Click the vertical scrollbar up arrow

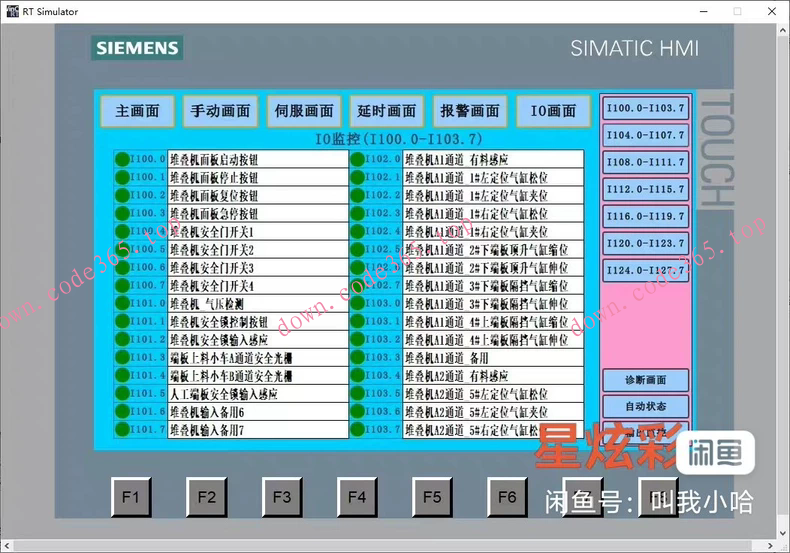point(783,30)
